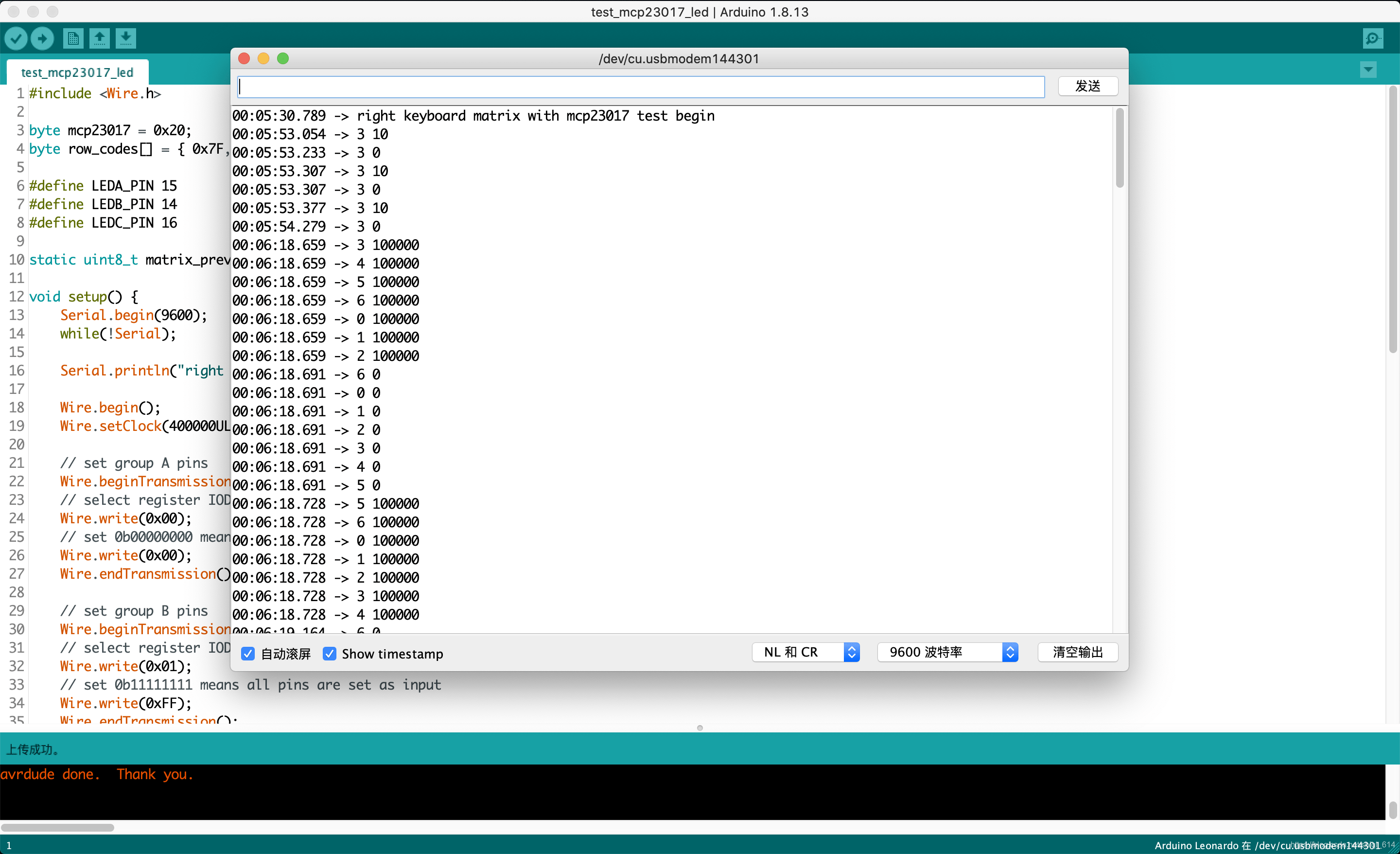Click code line 'byte mcp23017 = 0x20;'
Image resolution: width=1400 pixels, height=854 pixels.
110,130
